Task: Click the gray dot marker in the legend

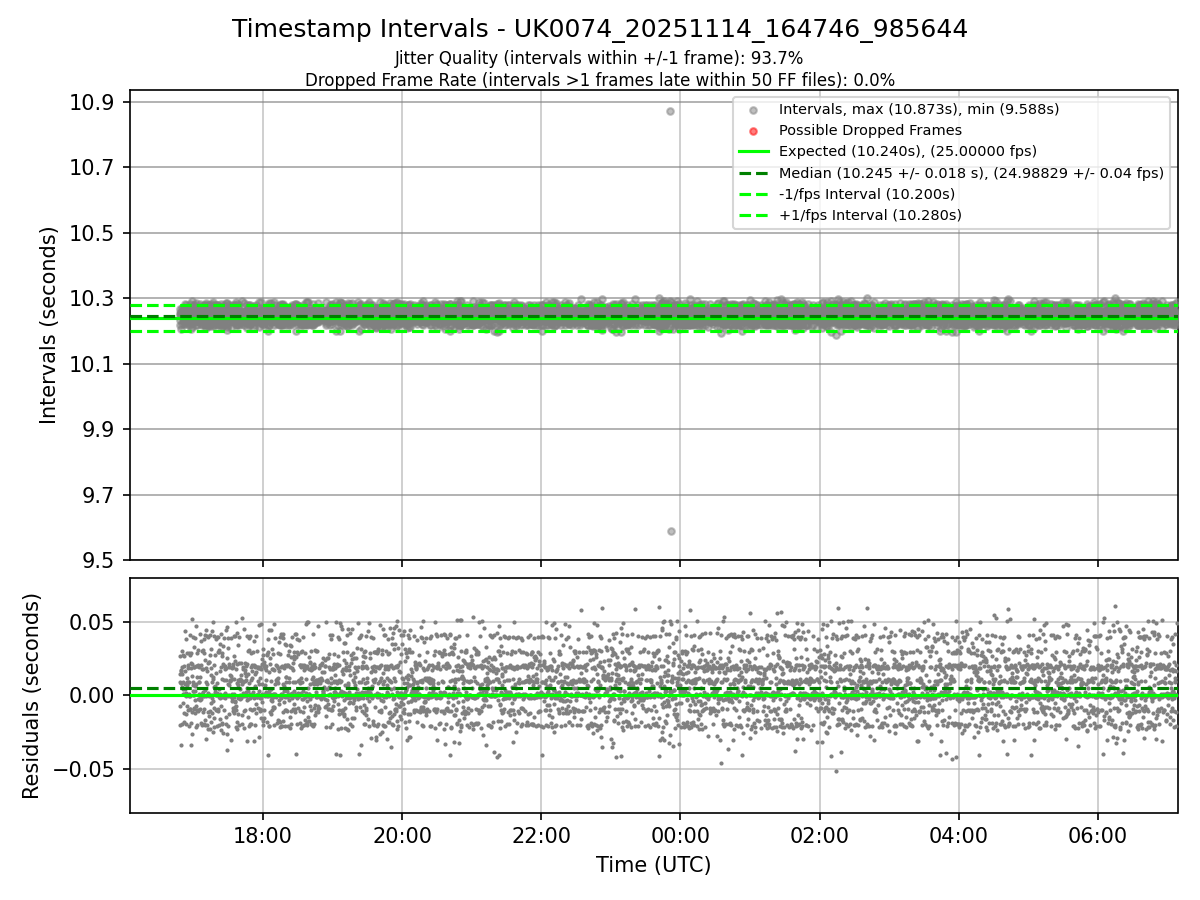Action: tap(754, 110)
